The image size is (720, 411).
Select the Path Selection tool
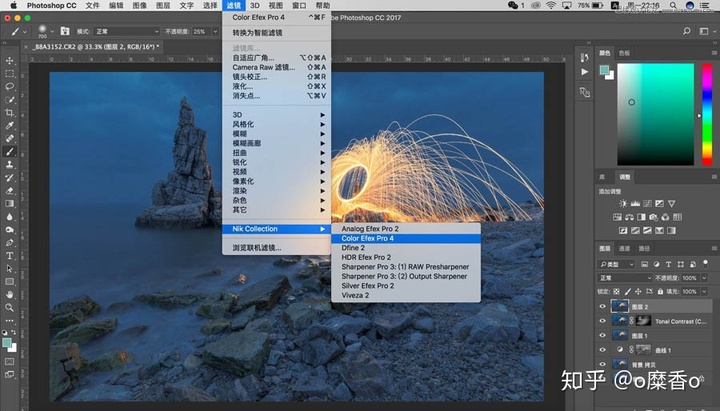[9, 269]
